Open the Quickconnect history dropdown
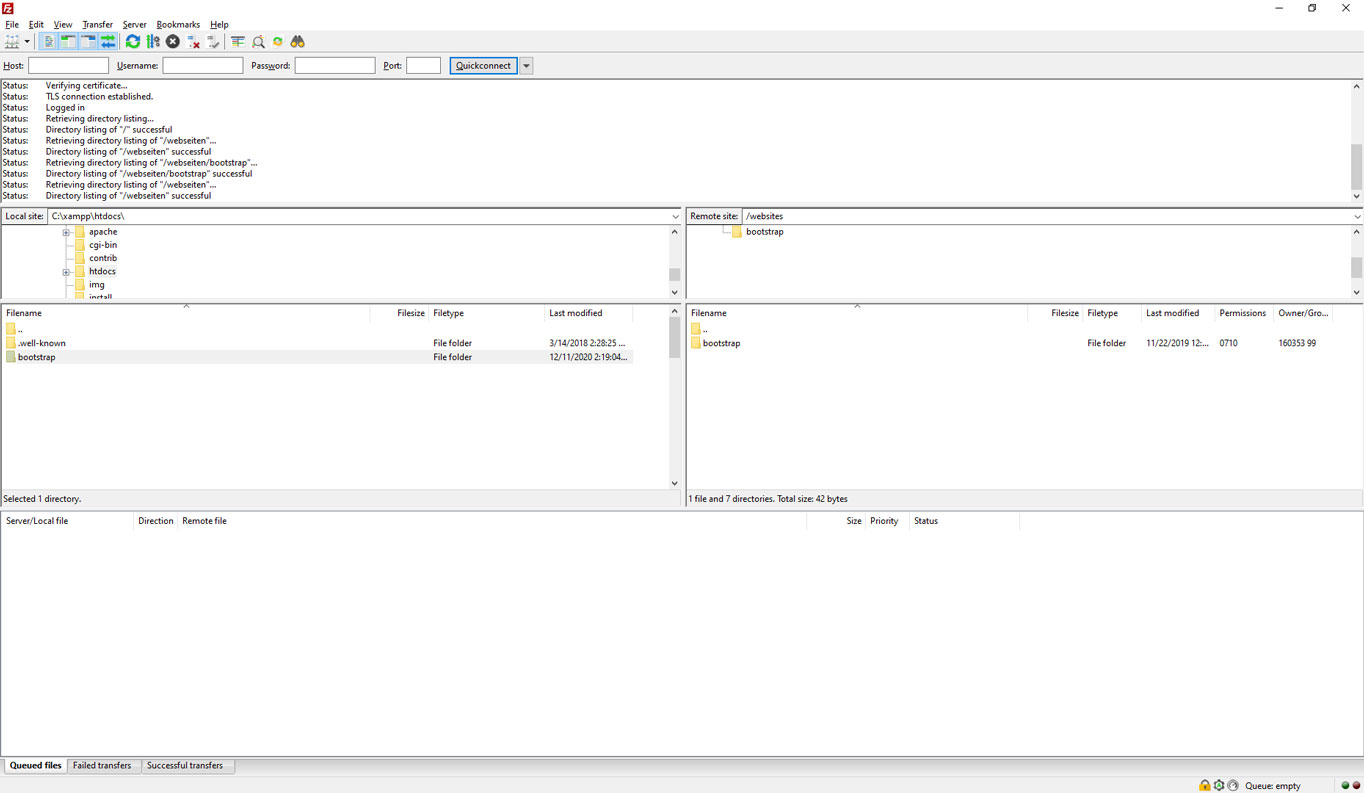 coord(526,66)
